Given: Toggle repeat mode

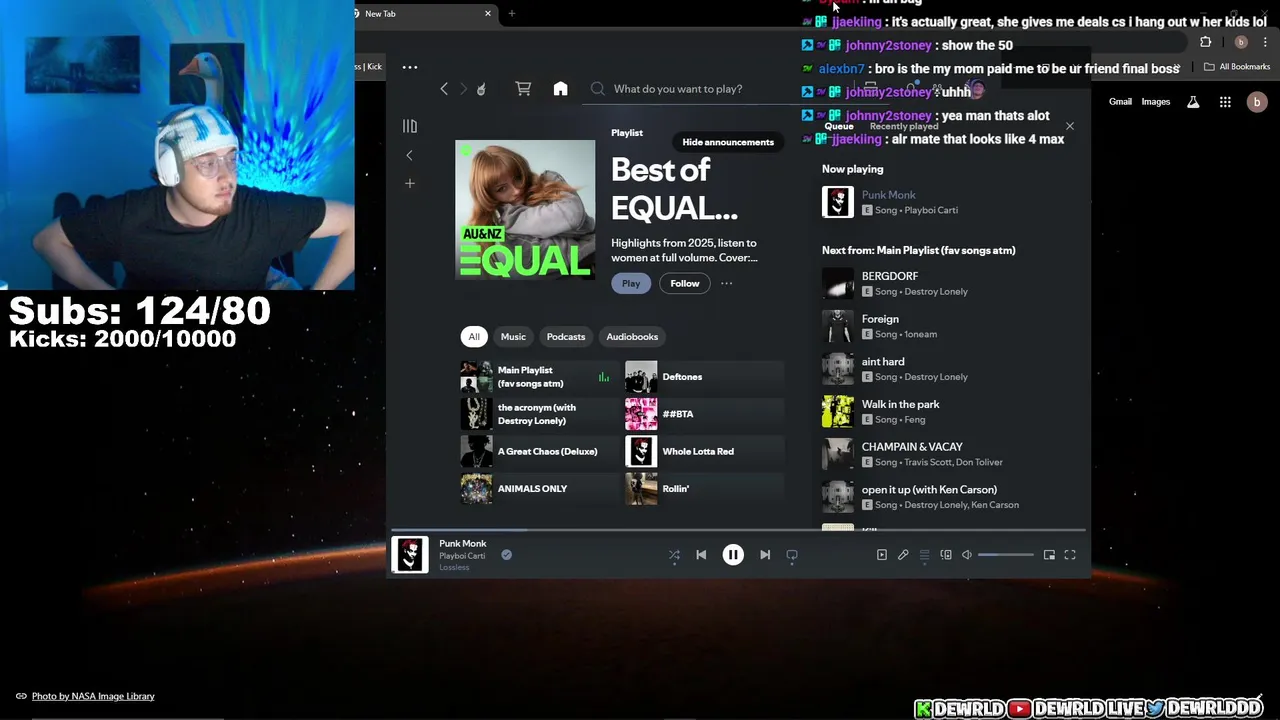Looking at the screenshot, I should tap(792, 555).
